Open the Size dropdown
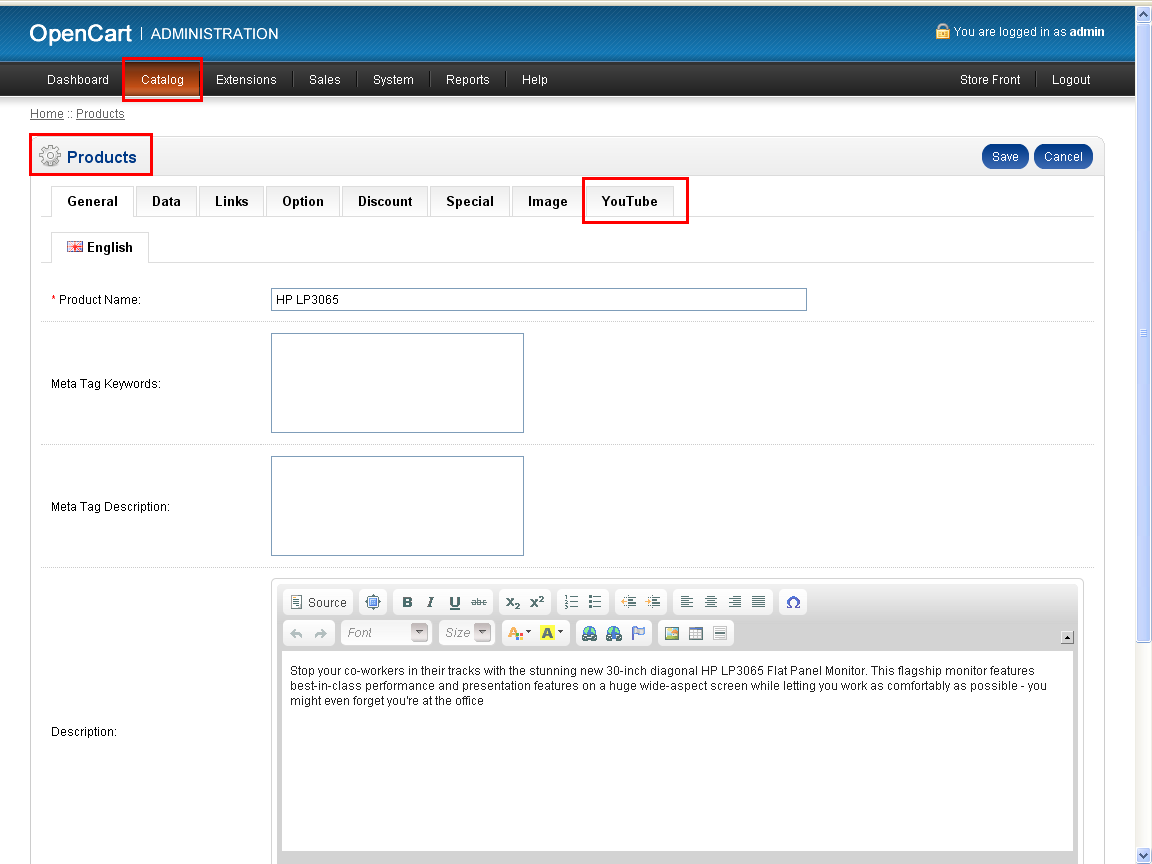The image size is (1152, 864). tap(466, 633)
